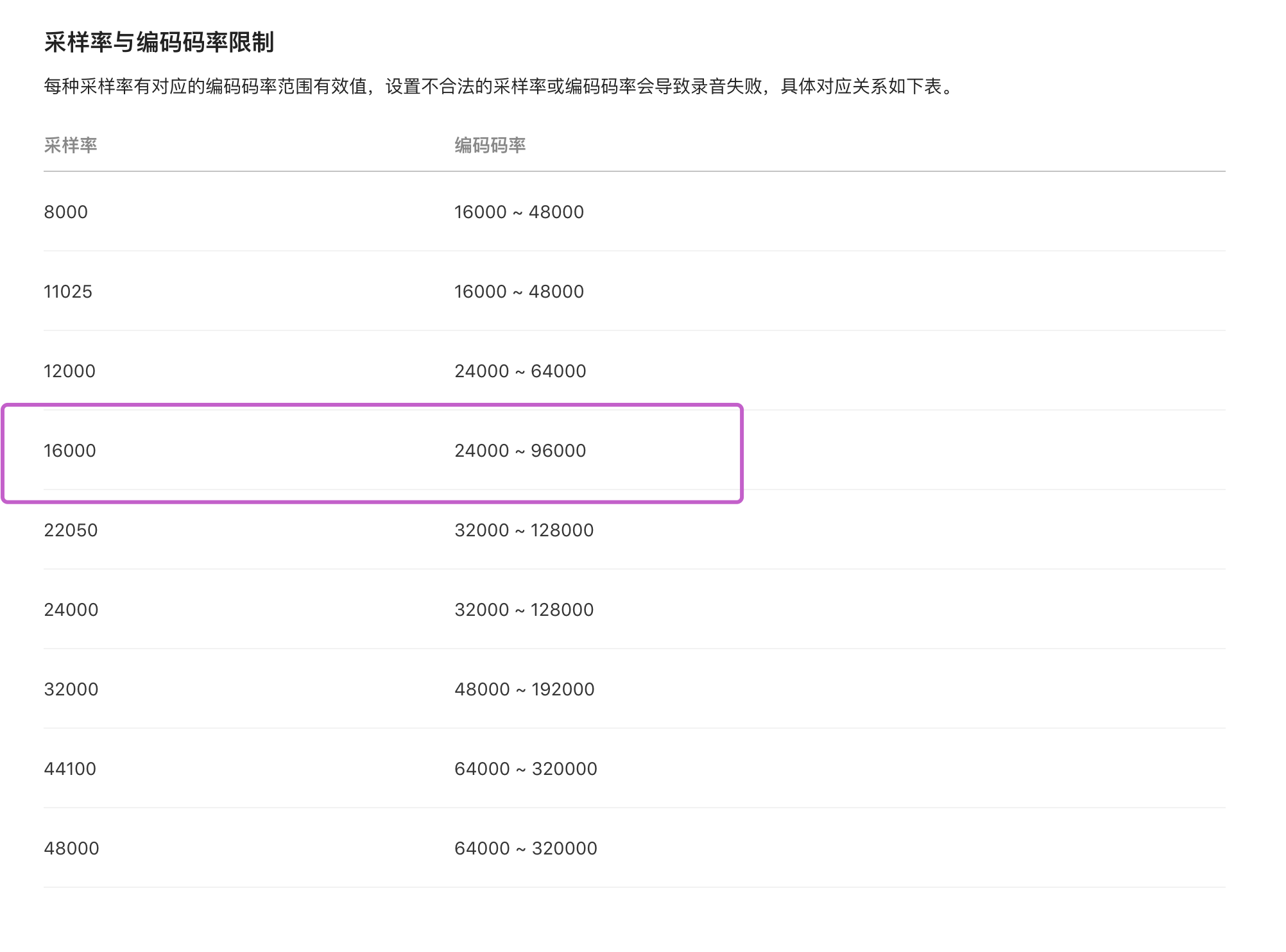Click the 采样率与编码码率限制 heading
The height and width of the screenshot is (952, 1286).
pyautogui.click(x=159, y=42)
